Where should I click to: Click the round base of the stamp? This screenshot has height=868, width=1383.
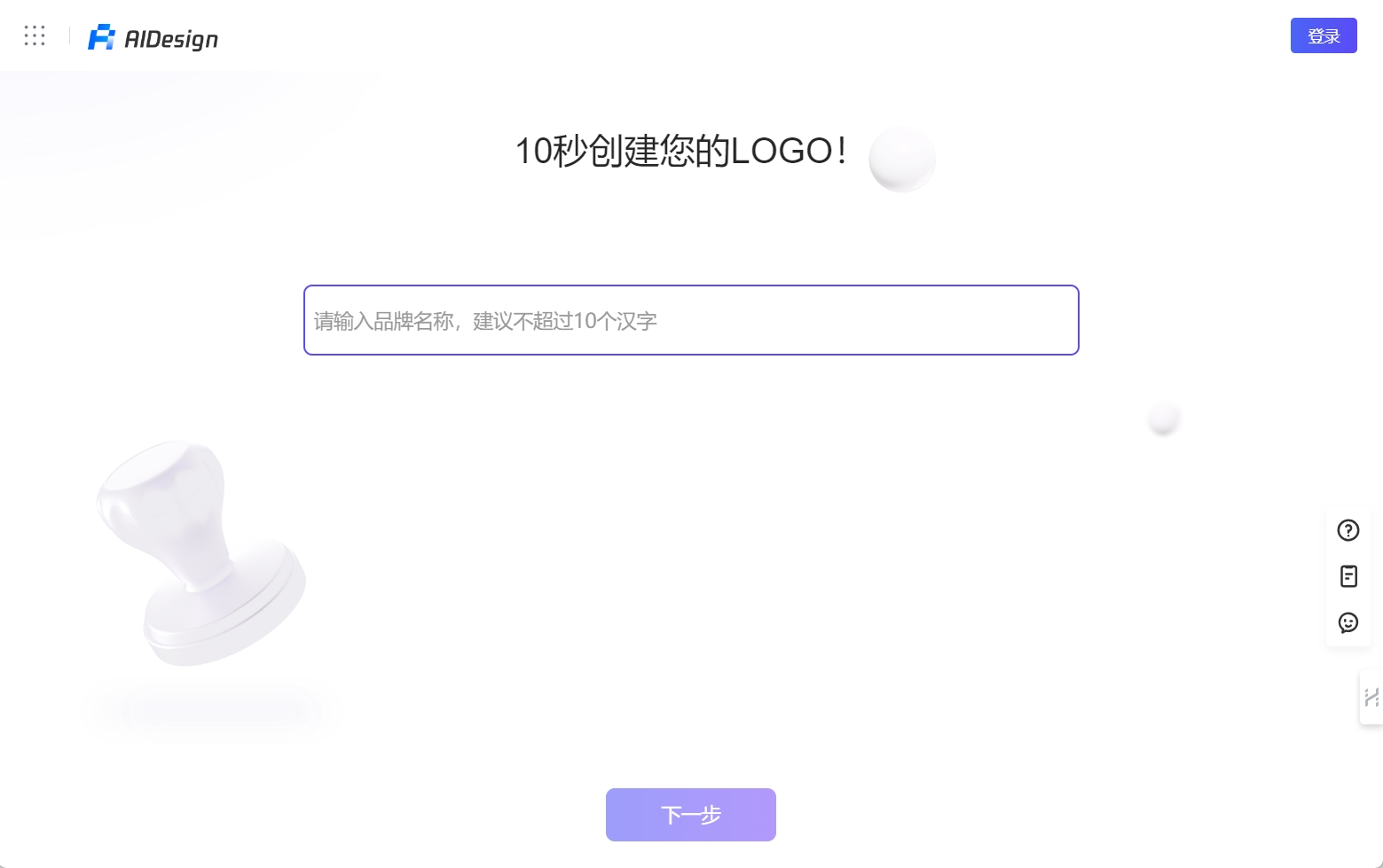coord(225,610)
